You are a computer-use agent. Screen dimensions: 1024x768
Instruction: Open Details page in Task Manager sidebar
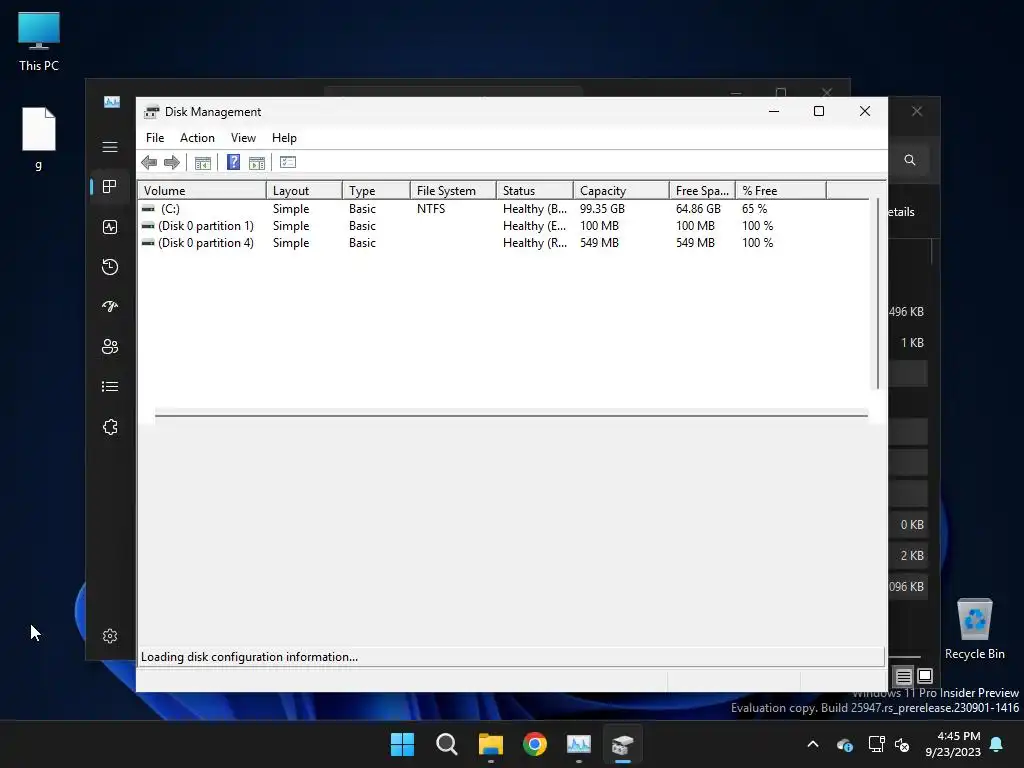110,387
